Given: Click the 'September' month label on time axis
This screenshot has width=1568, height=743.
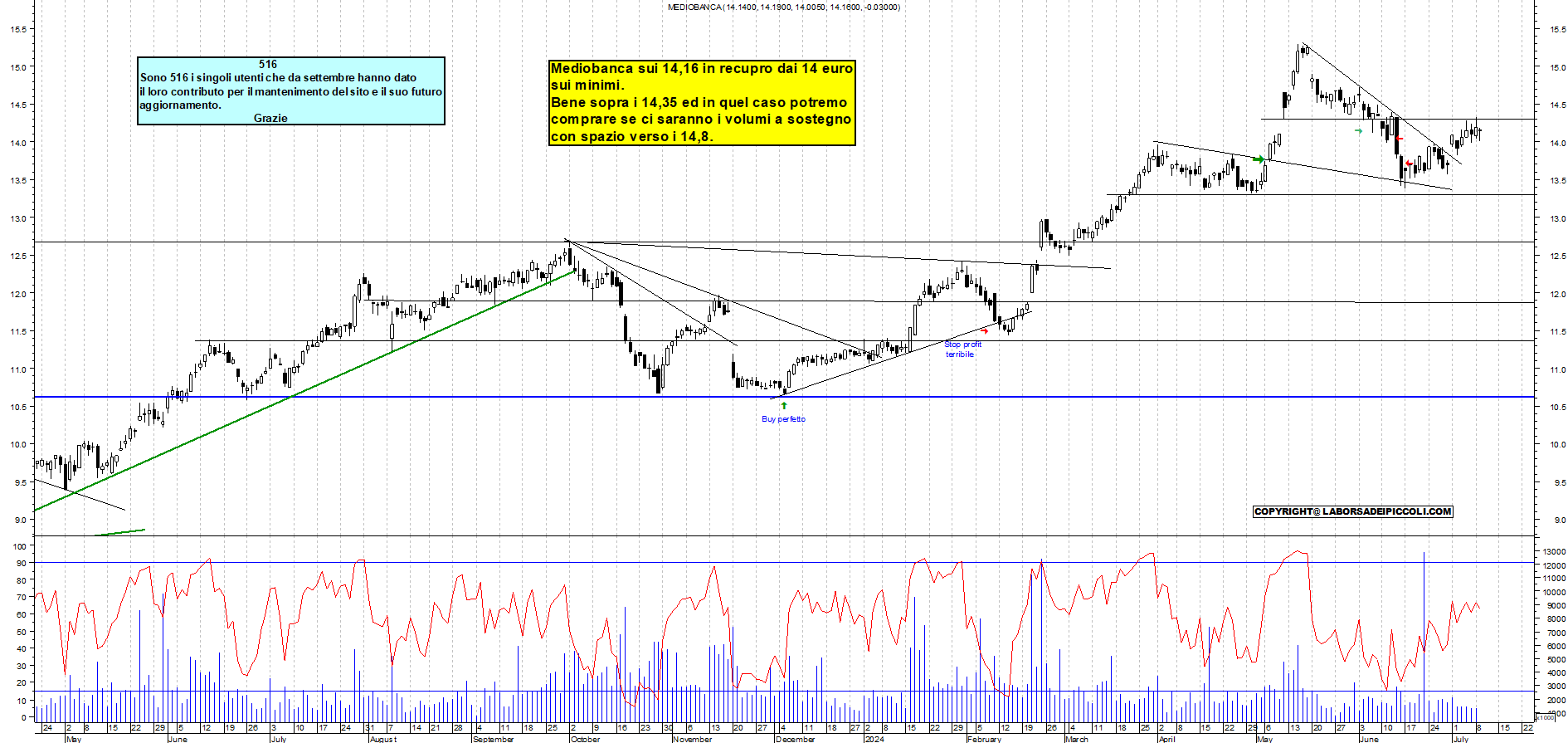Looking at the screenshot, I should coord(493,739).
